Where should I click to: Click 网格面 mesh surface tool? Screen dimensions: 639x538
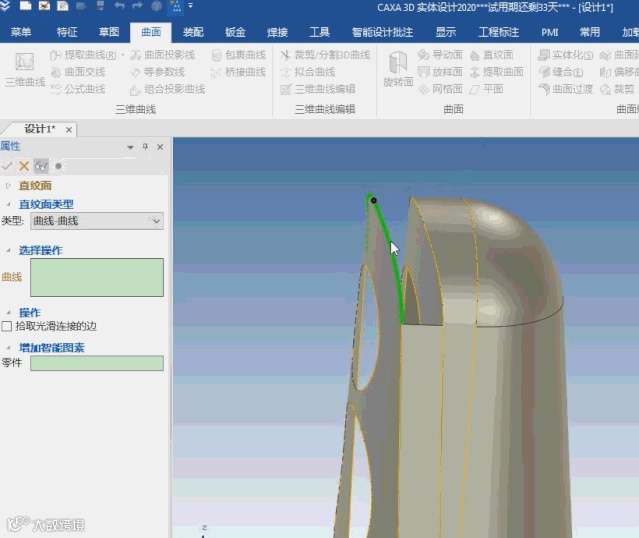pyautogui.click(x=441, y=89)
